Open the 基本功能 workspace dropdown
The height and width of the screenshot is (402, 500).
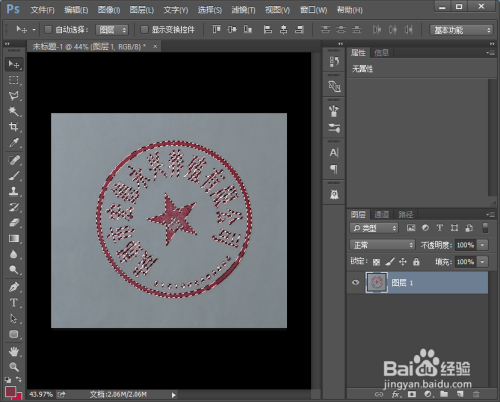[461, 30]
